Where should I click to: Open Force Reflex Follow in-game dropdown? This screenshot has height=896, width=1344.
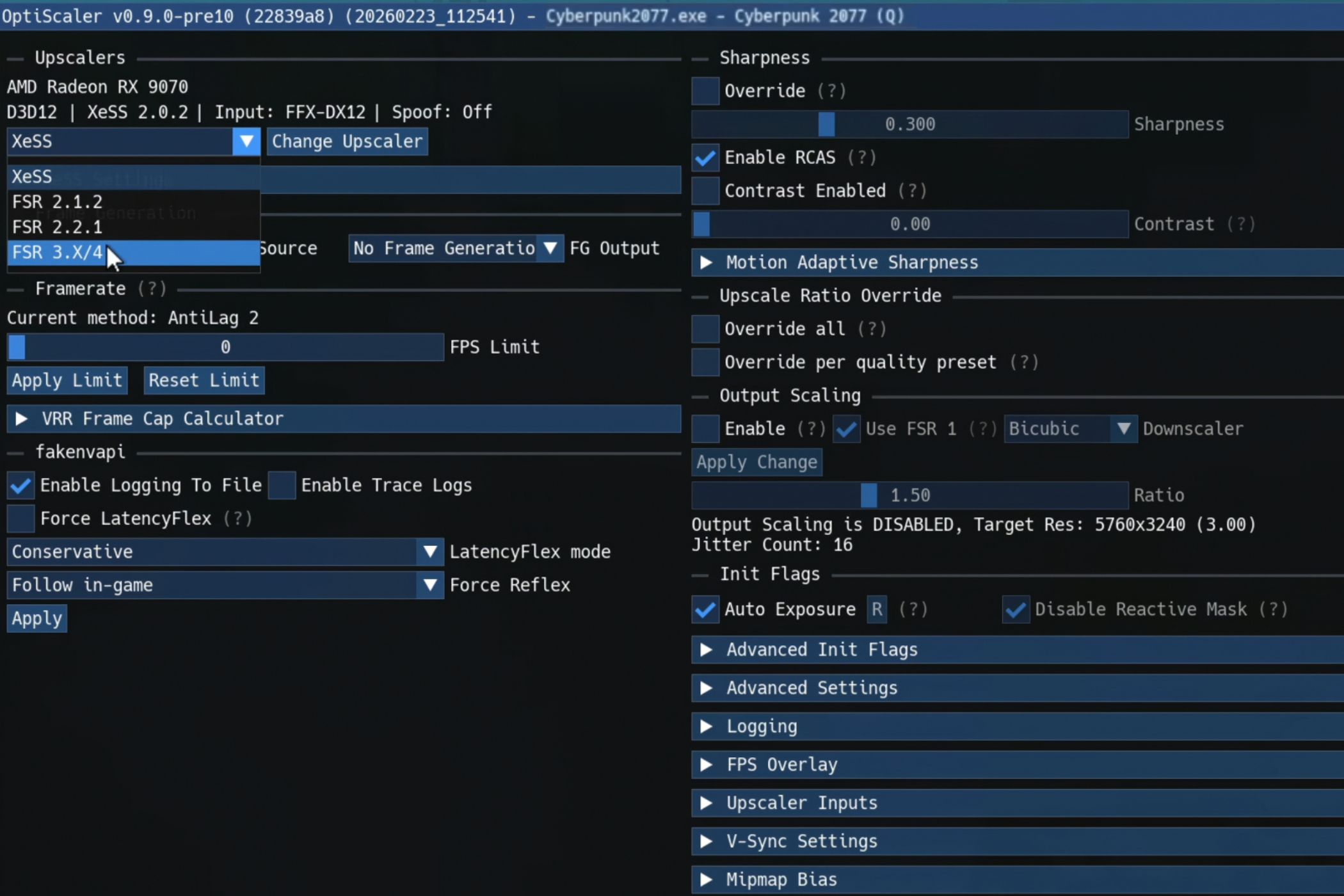[x=225, y=585]
